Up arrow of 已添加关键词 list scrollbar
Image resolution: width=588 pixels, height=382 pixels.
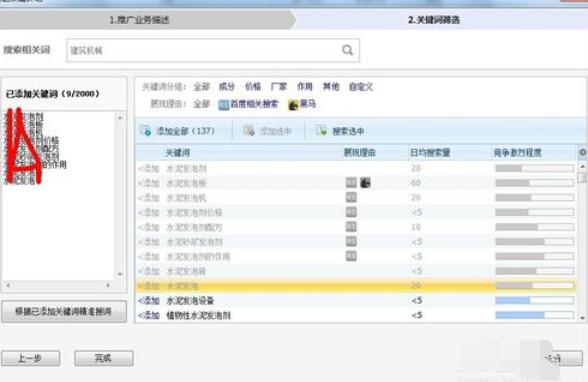pos(120,118)
